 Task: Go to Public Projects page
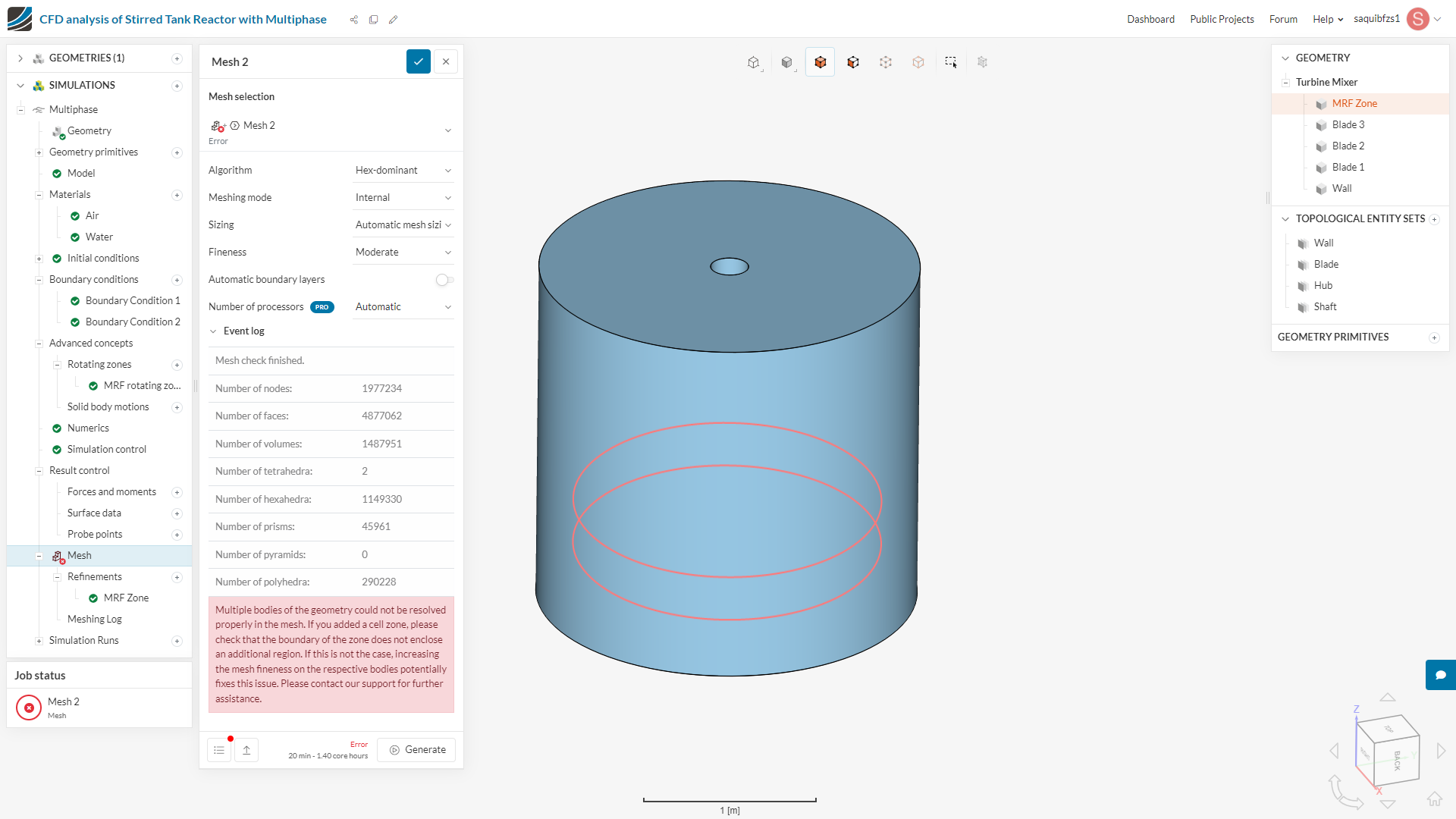[x=1222, y=19]
